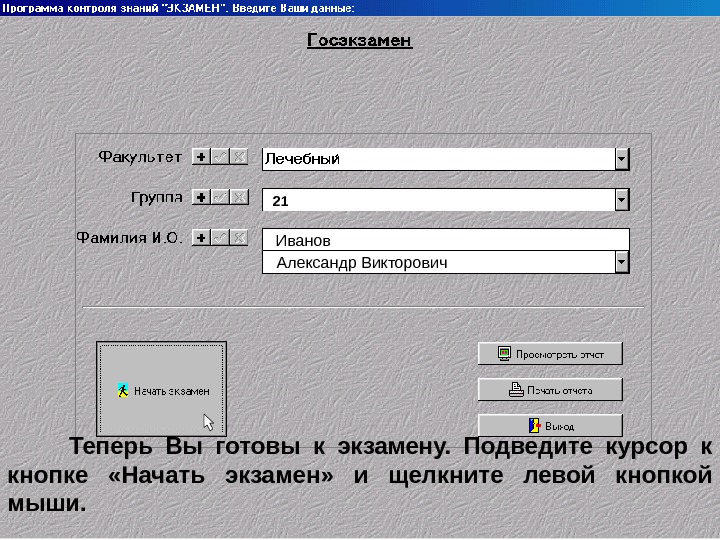Click the plus icon next to Факультет

pyautogui.click(x=201, y=157)
